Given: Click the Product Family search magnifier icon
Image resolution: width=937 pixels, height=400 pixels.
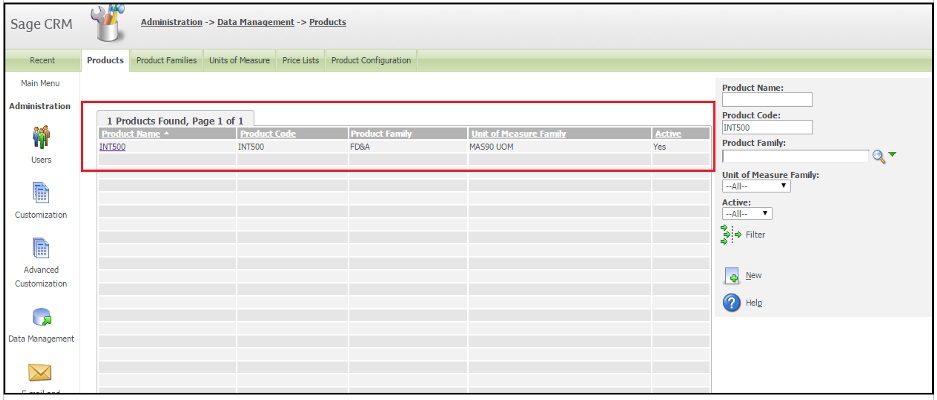Looking at the screenshot, I should [x=878, y=157].
